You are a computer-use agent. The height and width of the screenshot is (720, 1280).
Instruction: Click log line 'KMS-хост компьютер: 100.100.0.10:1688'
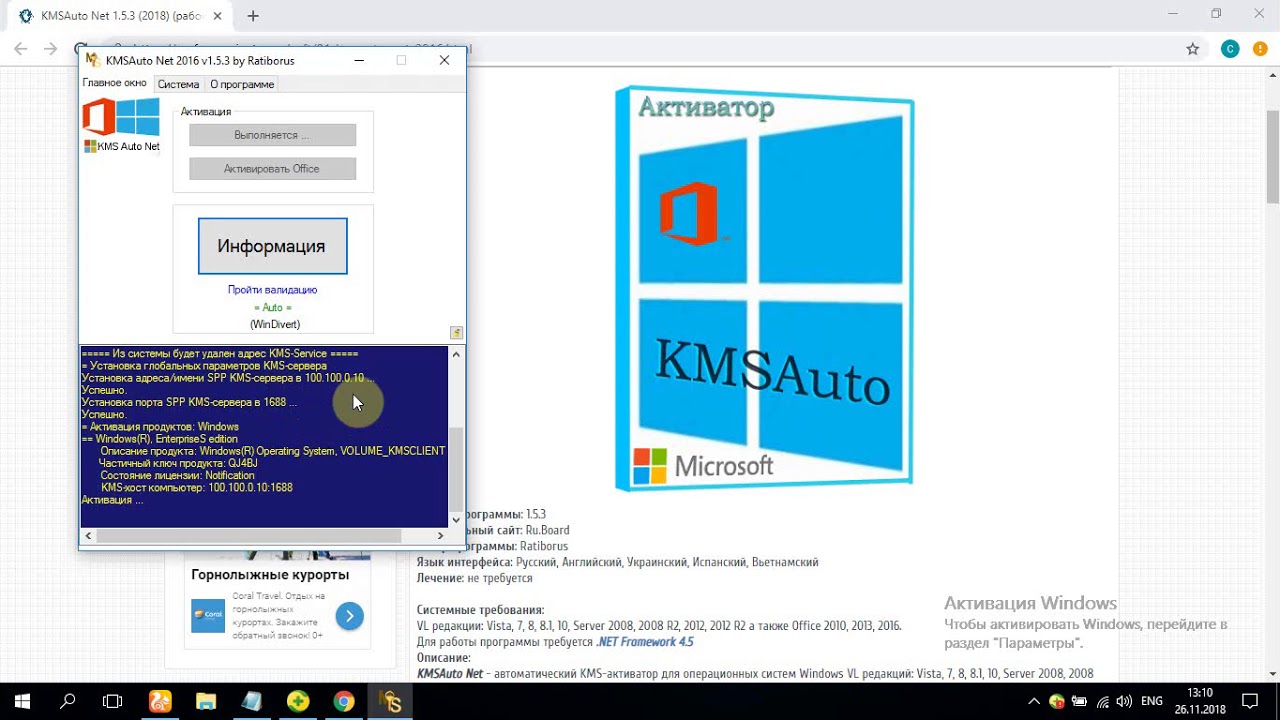[x=196, y=488]
